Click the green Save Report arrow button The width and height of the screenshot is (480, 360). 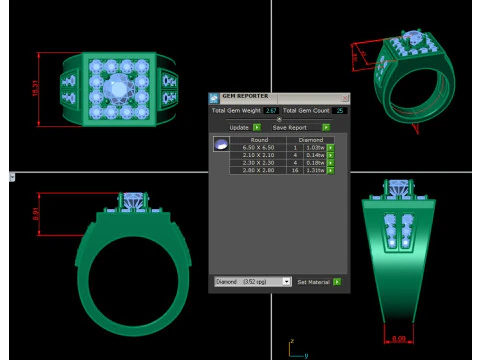click(326, 127)
